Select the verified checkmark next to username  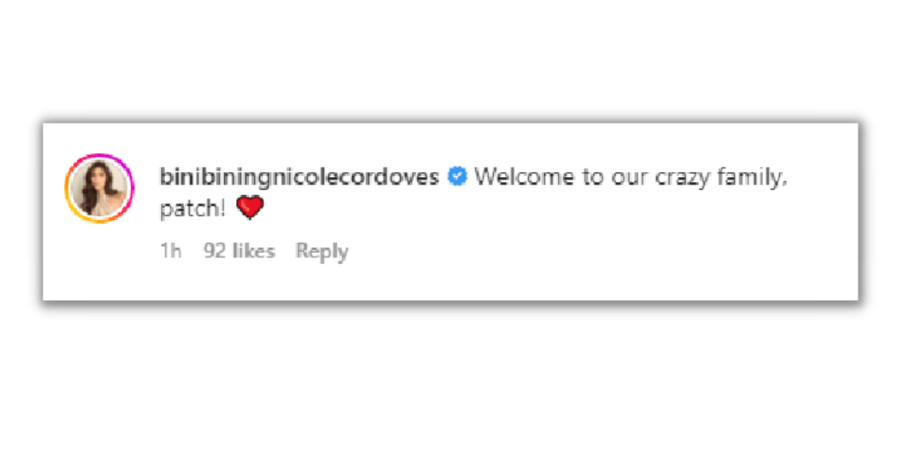pos(457,176)
